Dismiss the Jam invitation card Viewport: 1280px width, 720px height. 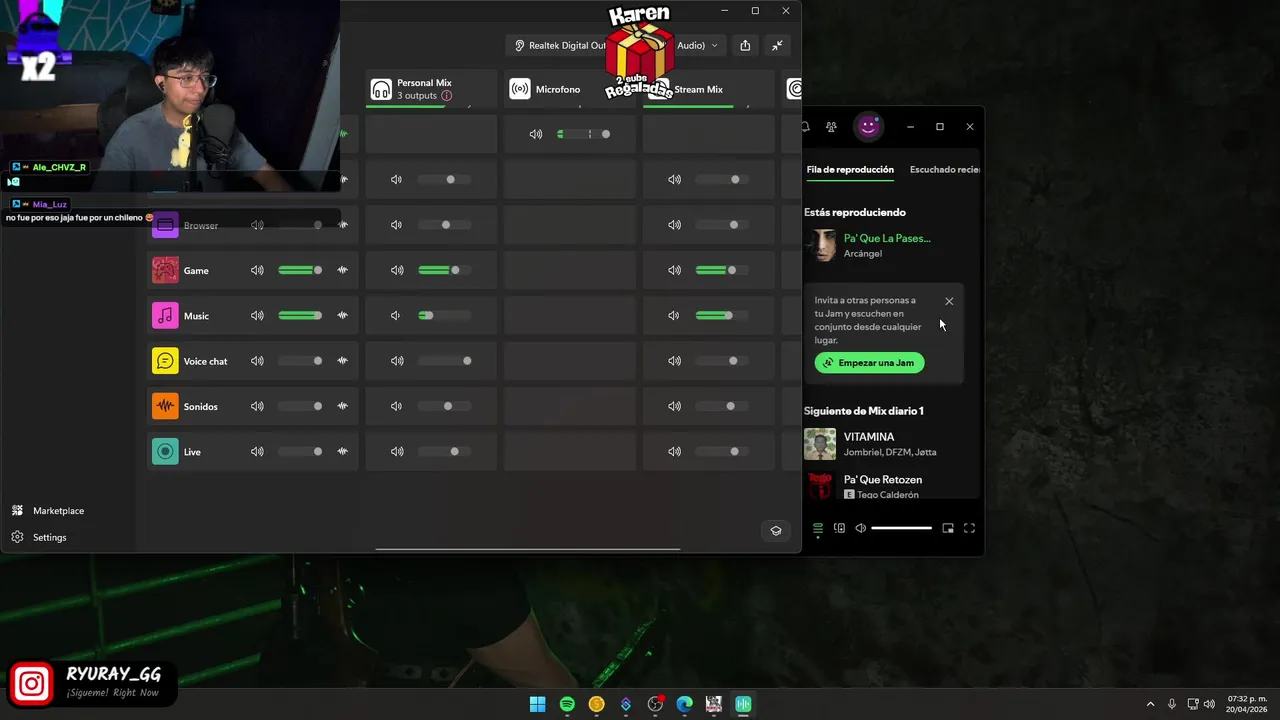[949, 301]
